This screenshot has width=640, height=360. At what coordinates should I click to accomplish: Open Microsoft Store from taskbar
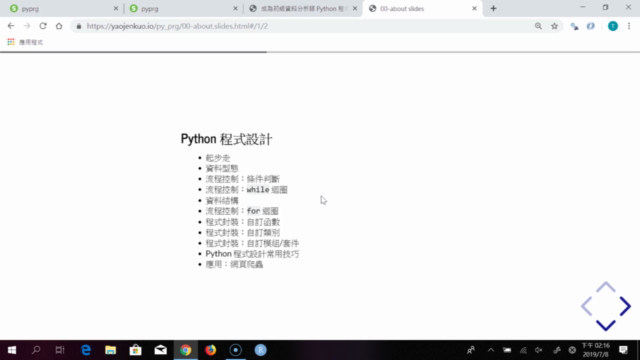pyautogui.click(x=136, y=350)
